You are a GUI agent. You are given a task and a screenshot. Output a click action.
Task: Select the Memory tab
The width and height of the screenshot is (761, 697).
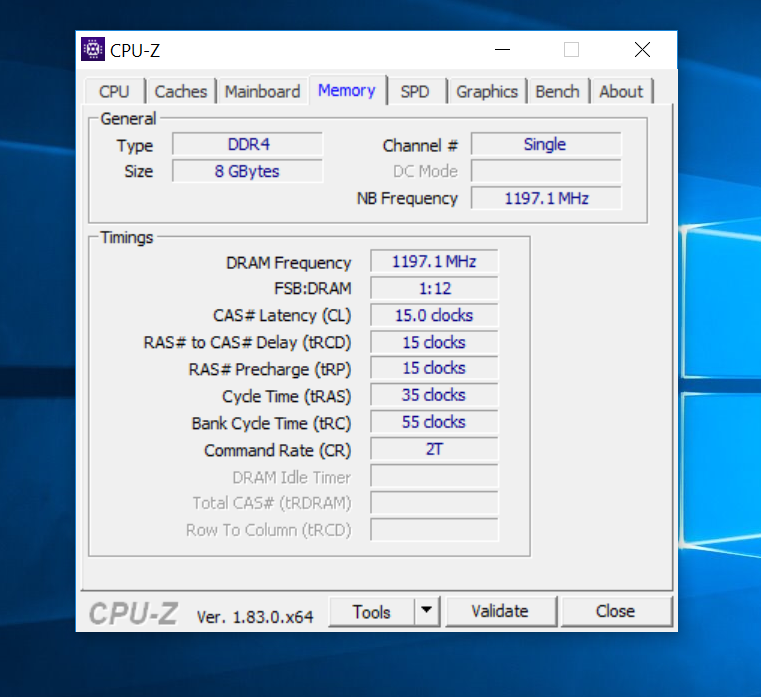[x=347, y=90]
